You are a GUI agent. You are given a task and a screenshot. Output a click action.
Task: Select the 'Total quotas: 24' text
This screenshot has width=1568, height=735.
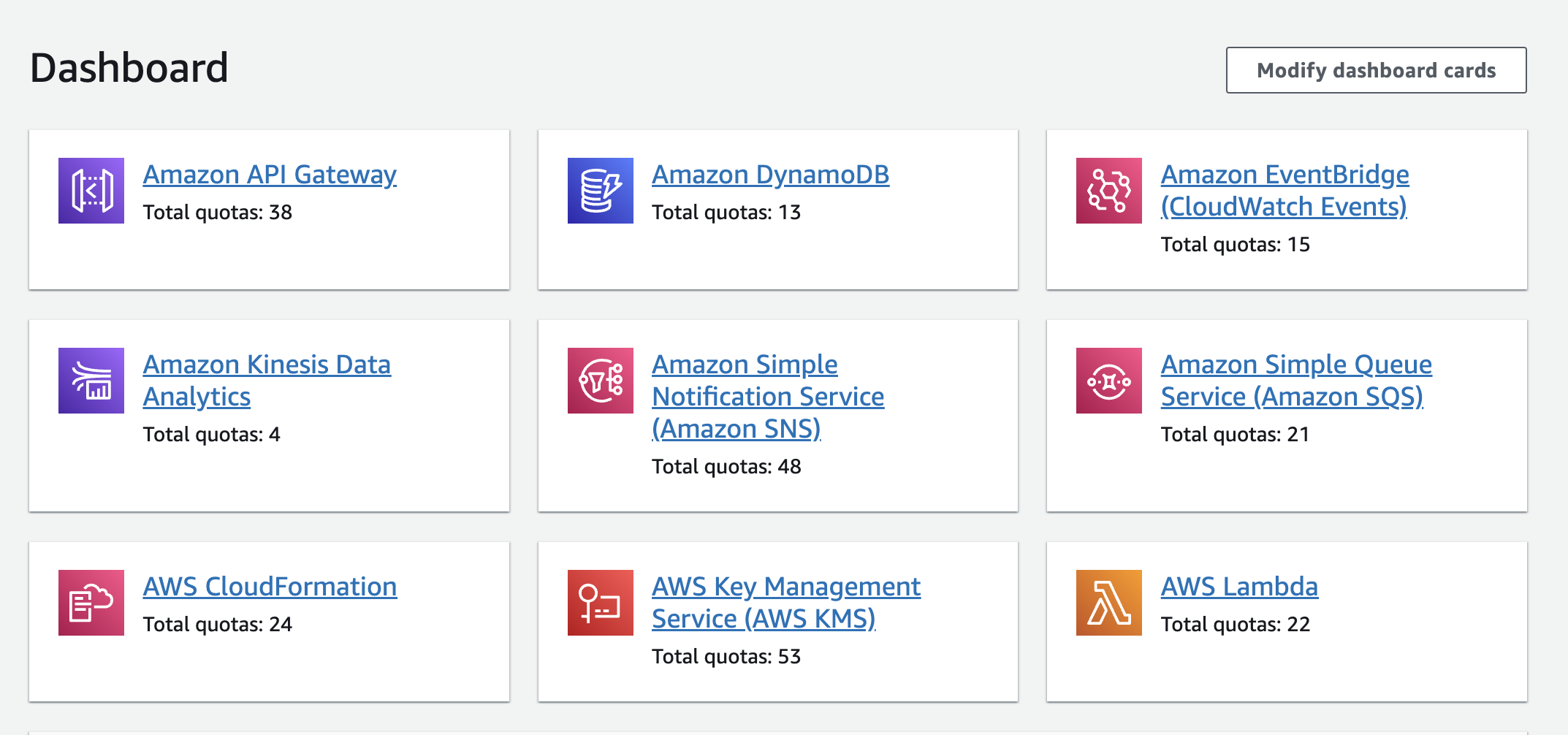tap(218, 625)
